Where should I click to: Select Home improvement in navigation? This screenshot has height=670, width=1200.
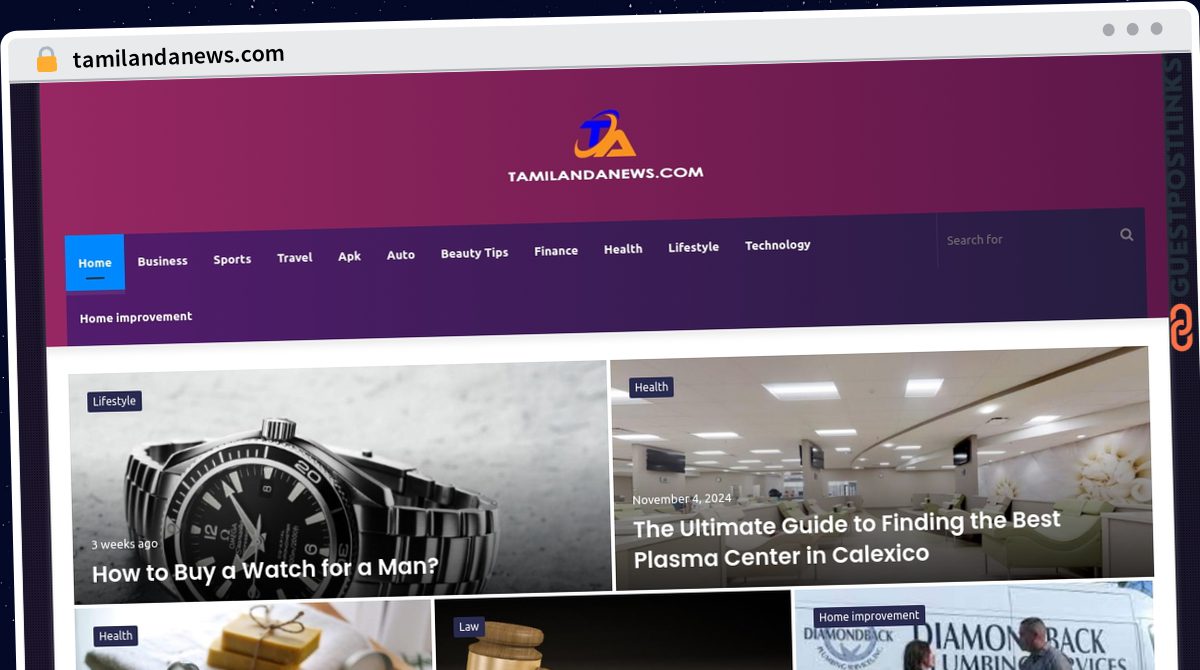(136, 317)
